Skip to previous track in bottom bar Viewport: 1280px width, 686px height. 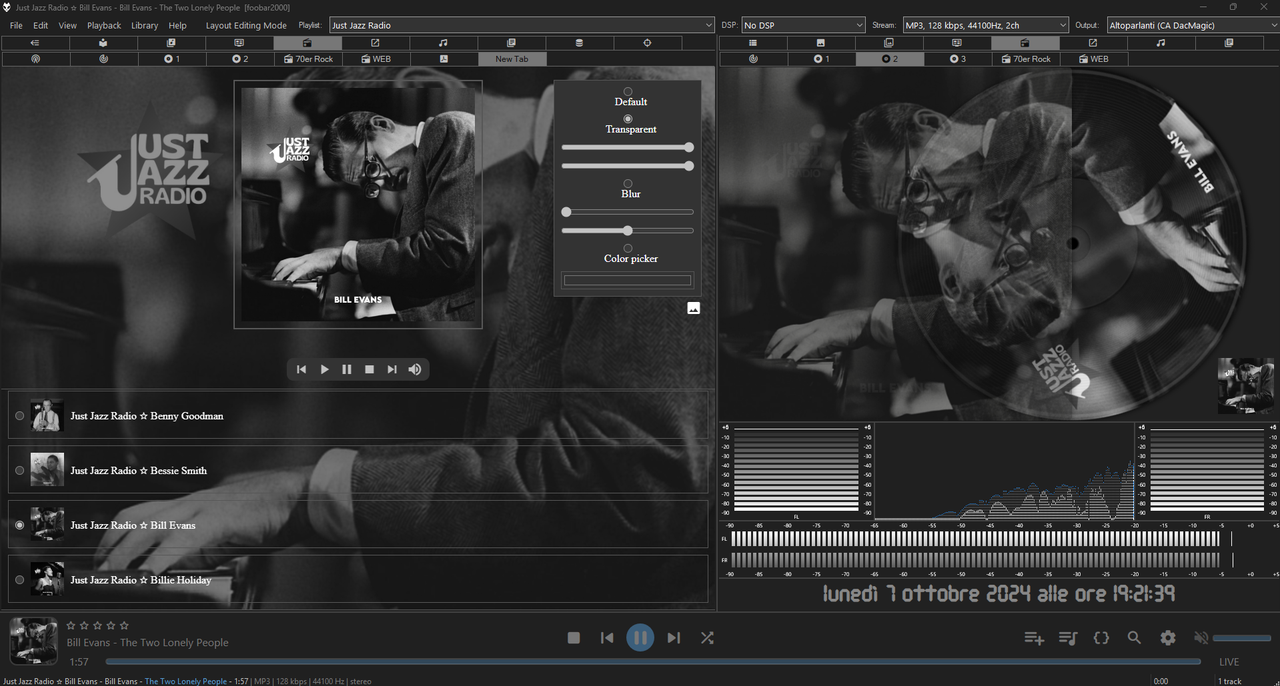click(x=607, y=638)
